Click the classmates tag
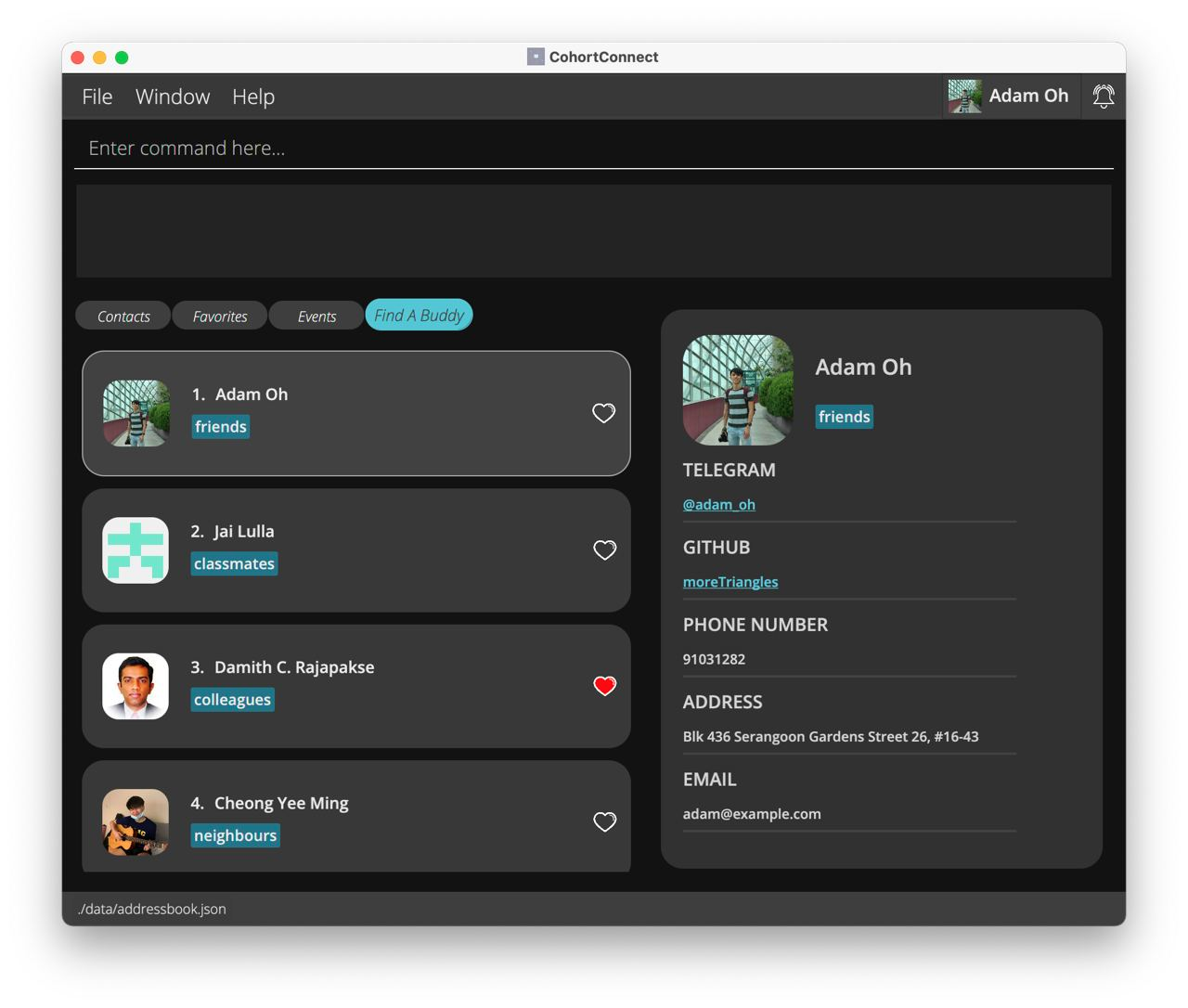Viewport: 1188px width, 1008px height. tap(234, 563)
